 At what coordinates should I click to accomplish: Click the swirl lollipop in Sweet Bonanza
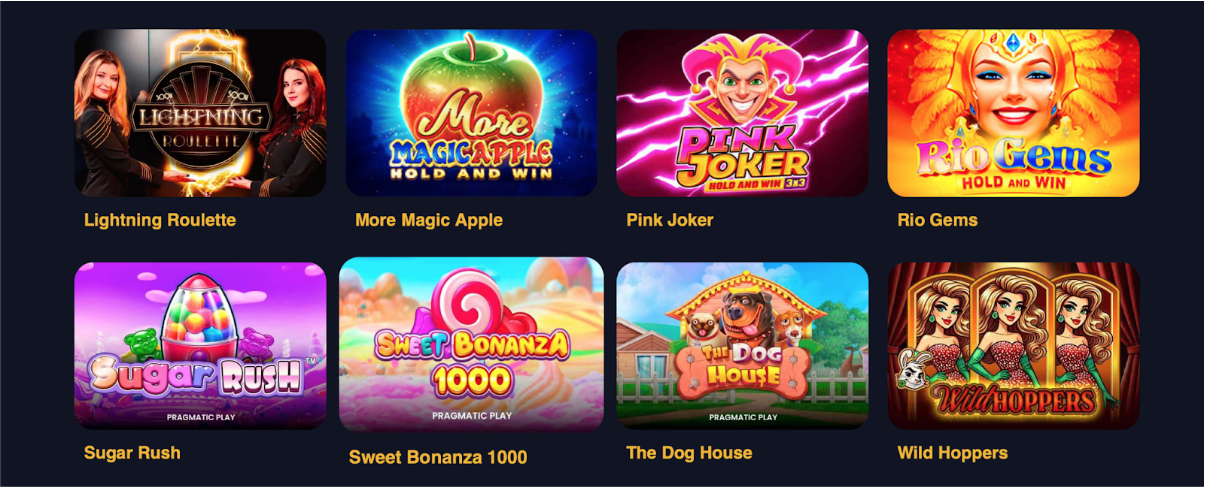(x=470, y=300)
